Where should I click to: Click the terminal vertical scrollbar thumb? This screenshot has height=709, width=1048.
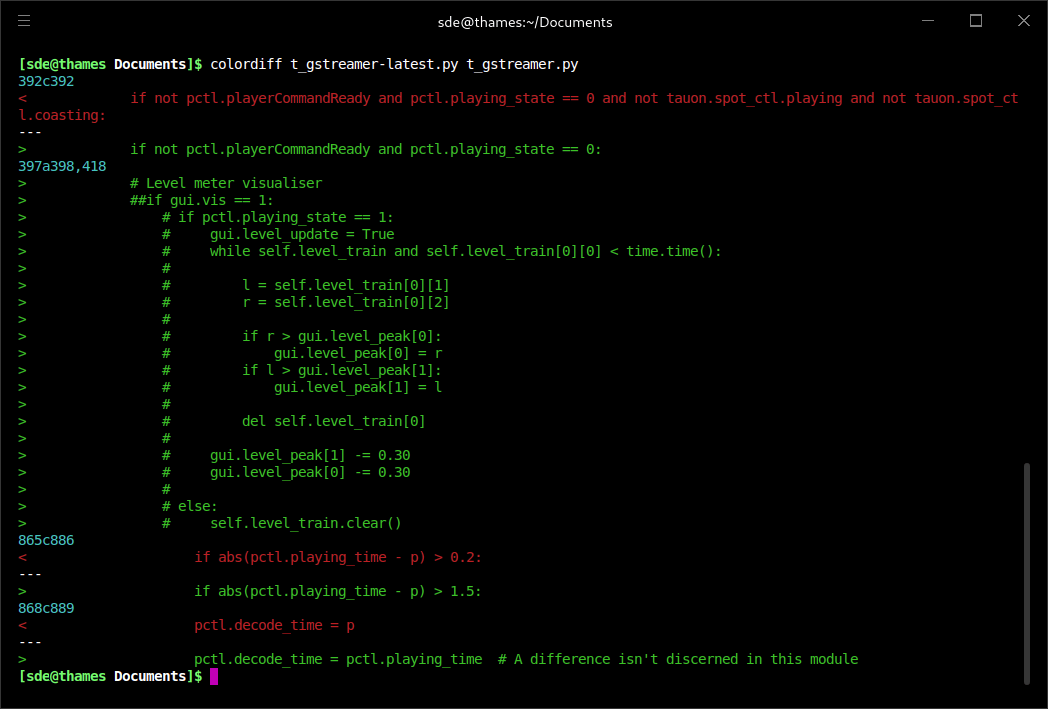click(1027, 573)
